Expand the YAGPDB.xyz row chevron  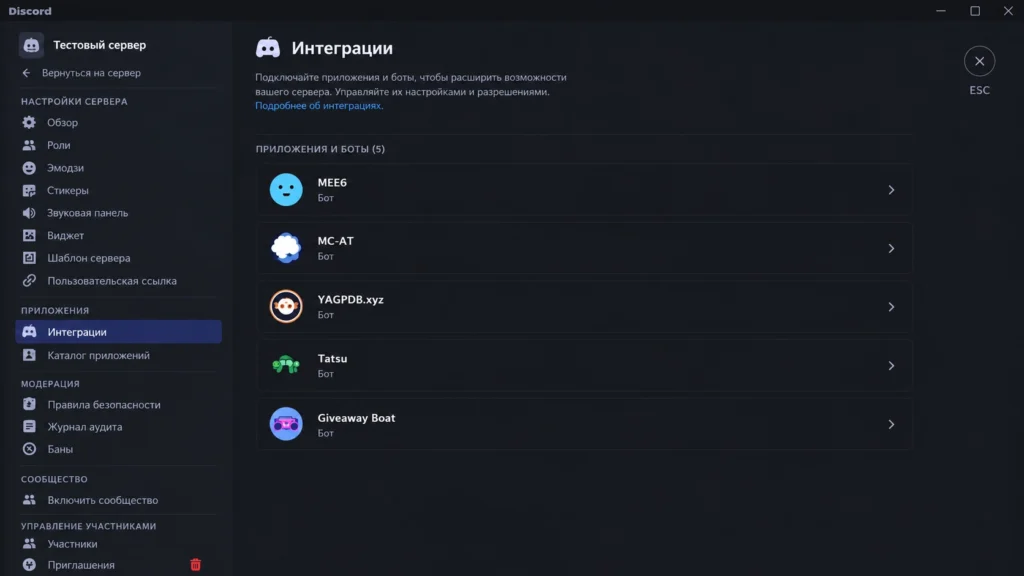tap(891, 307)
